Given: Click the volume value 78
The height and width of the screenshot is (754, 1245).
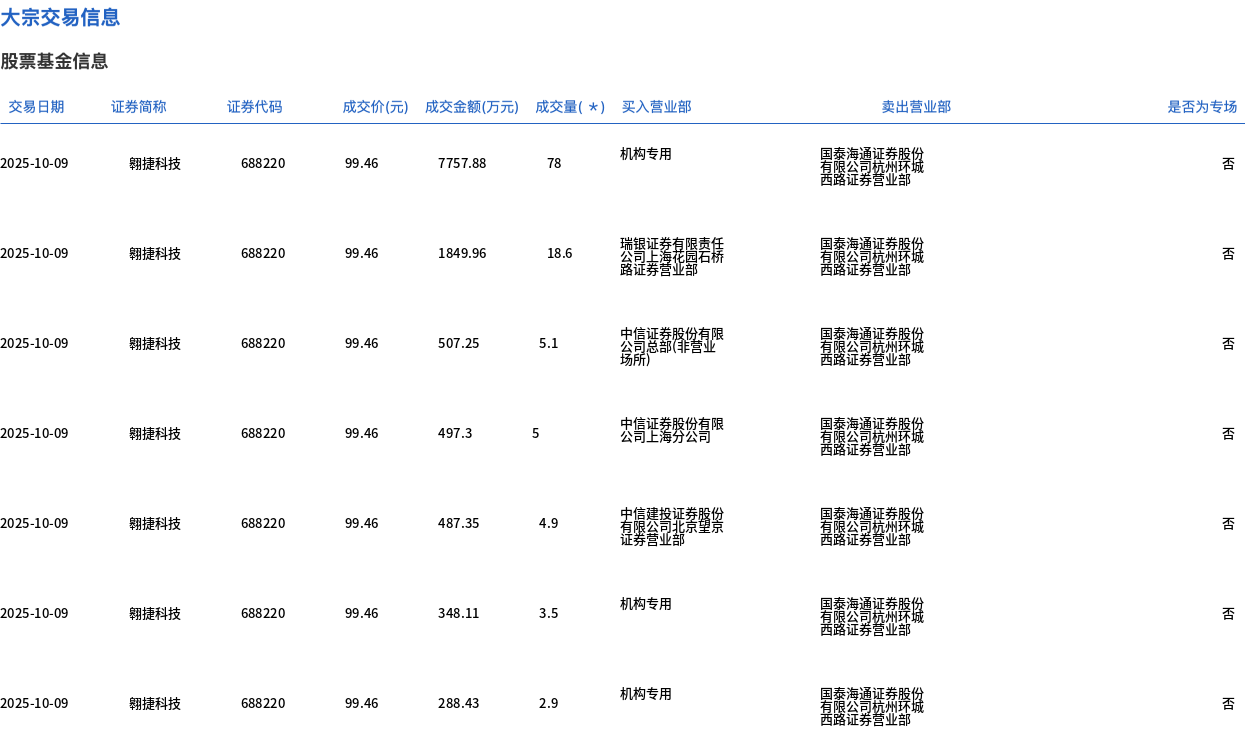Looking at the screenshot, I should click(554, 163).
